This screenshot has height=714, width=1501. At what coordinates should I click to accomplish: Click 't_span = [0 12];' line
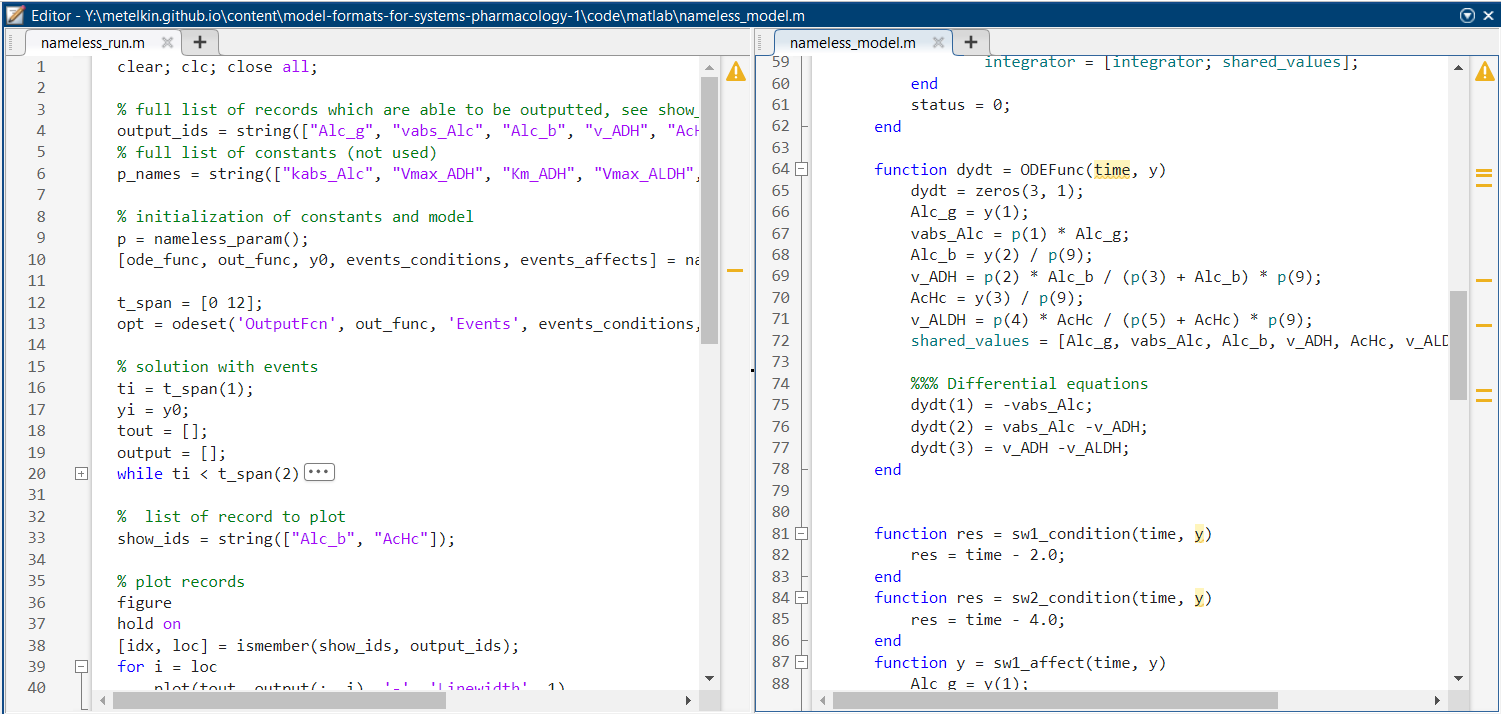[190, 303]
